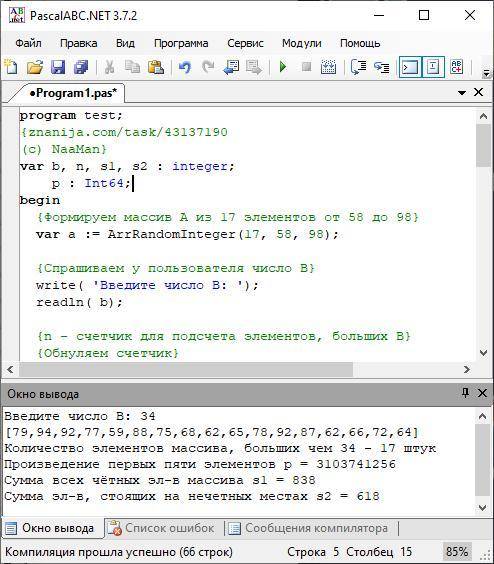
Task: Toggle the input panel toolbar button
Action: pyautogui.click(x=433, y=67)
